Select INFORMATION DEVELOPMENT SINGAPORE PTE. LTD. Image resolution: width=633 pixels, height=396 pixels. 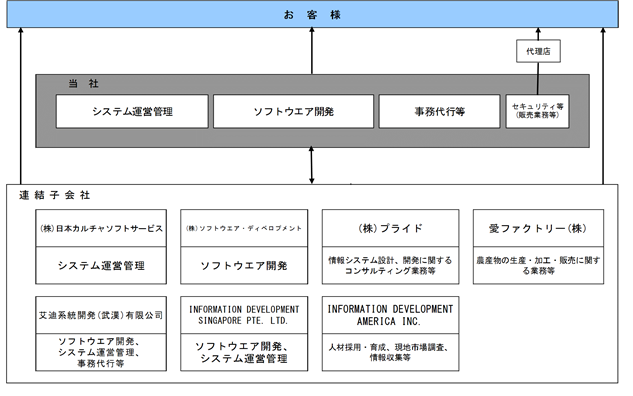click(244, 315)
